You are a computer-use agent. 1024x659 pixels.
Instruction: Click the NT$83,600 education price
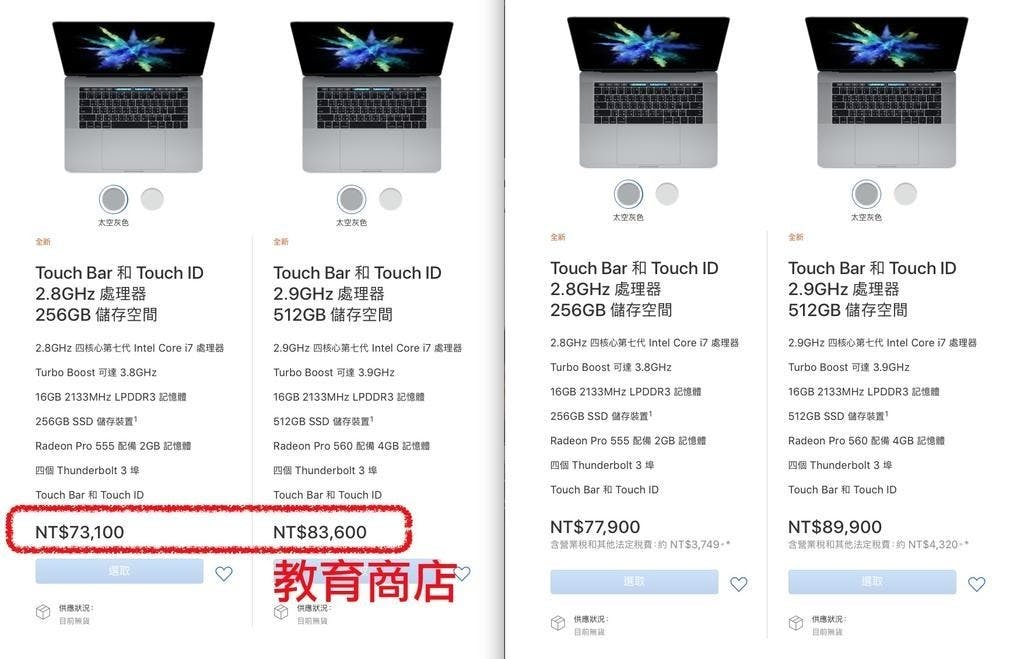coord(320,532)
